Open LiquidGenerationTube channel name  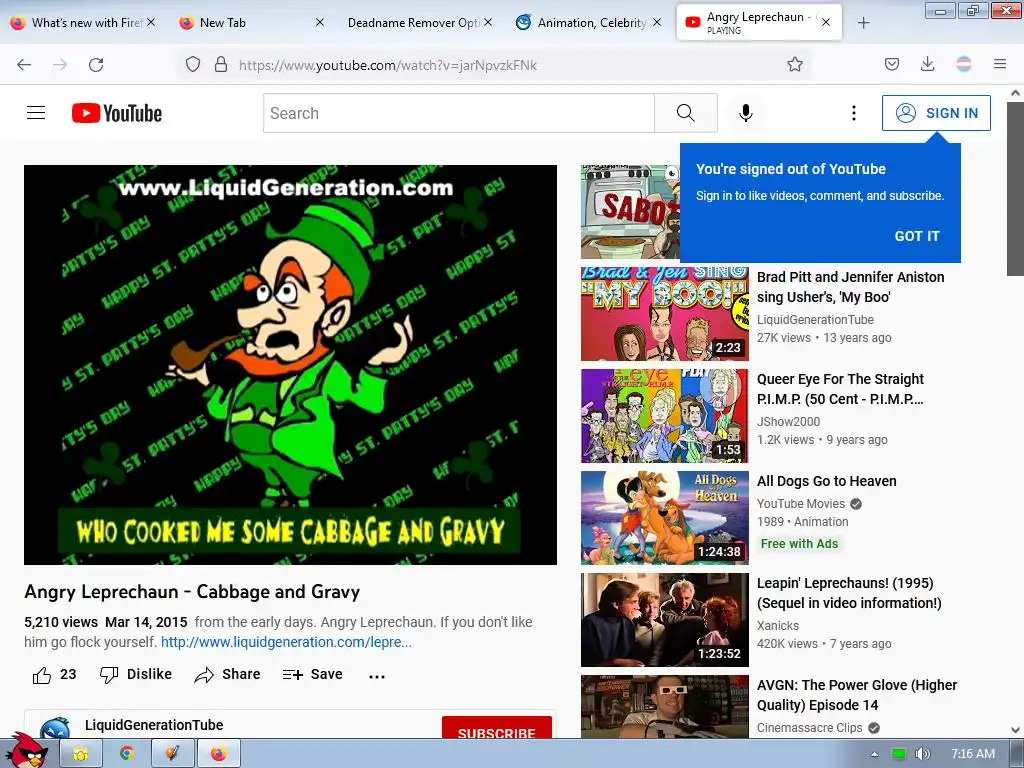pyautogui.click(x=154, y=725)
